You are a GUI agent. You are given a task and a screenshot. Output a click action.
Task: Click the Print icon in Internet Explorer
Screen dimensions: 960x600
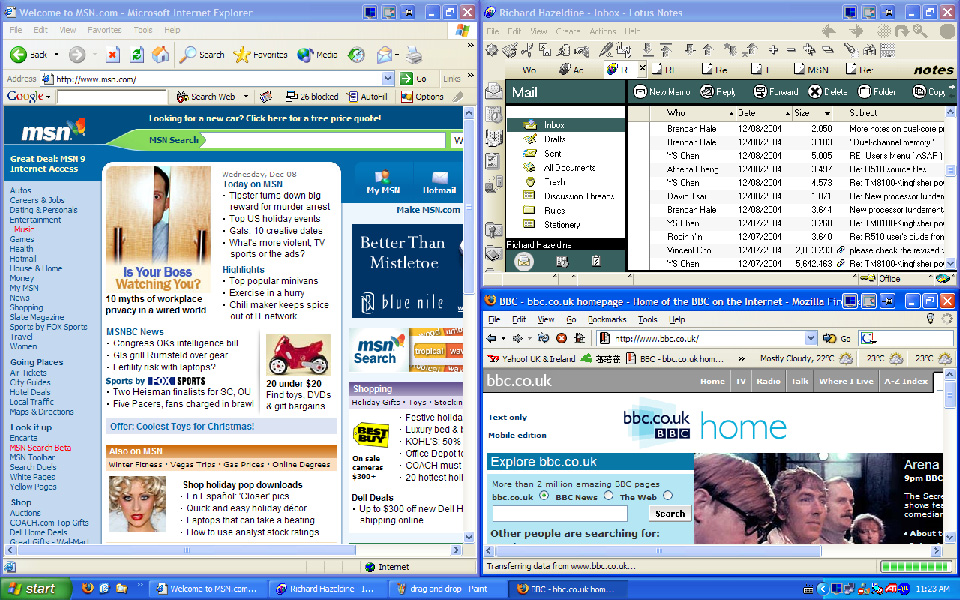coord(414,55)
